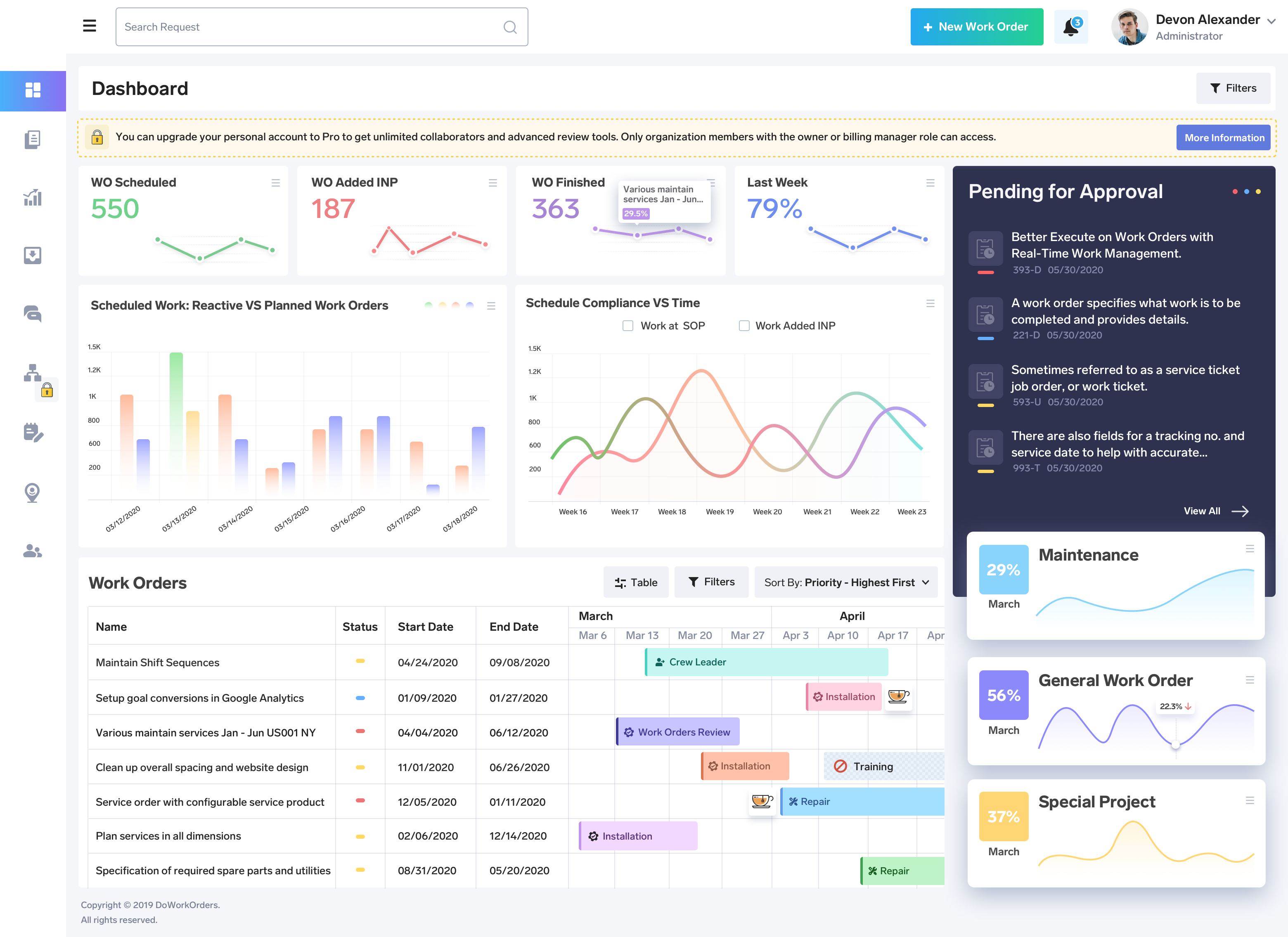Tick the Work Added INP checkbox

coord(744,326)
